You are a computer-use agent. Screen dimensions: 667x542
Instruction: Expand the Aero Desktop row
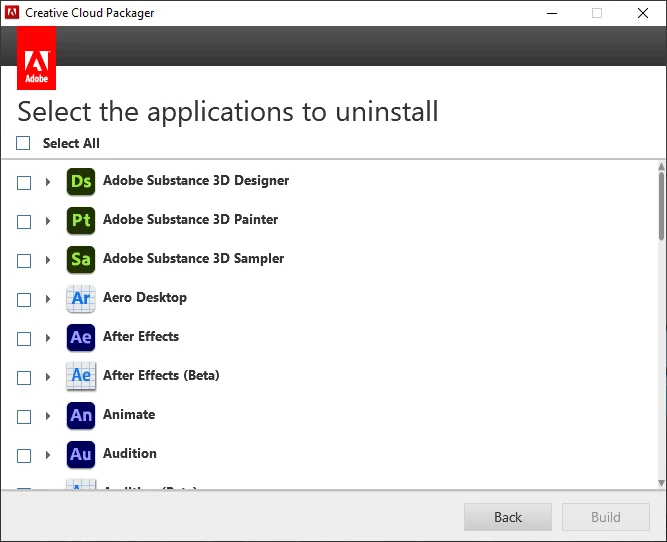click(48, 299)
